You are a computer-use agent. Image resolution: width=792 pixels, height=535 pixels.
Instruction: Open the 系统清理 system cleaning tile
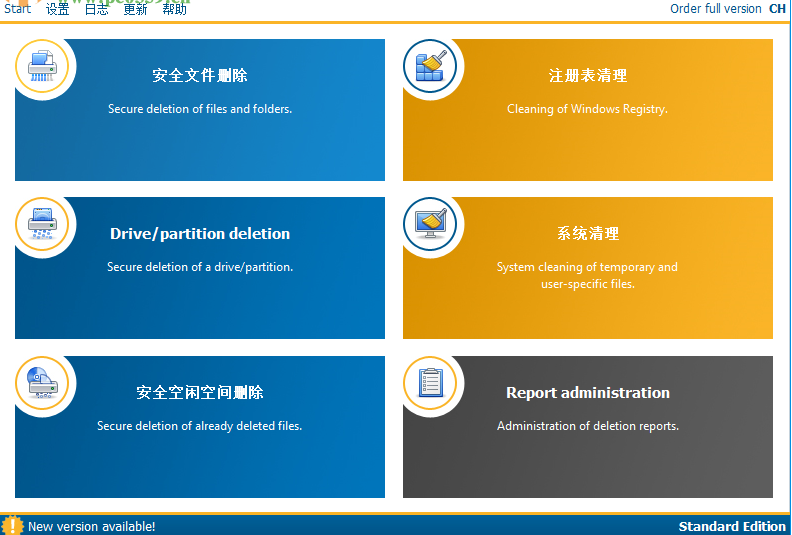(588, 268)
